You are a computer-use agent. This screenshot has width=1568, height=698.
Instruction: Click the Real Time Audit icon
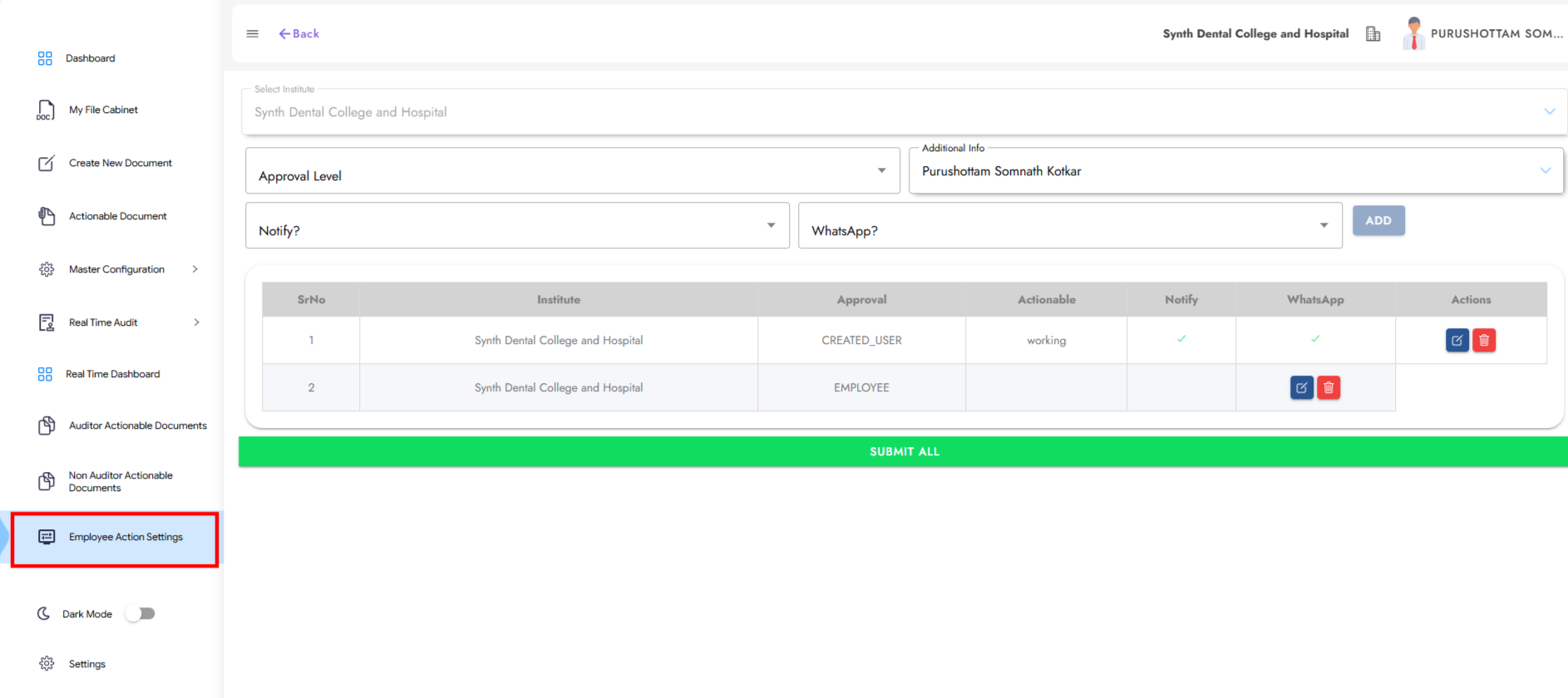tap(47, 322)
